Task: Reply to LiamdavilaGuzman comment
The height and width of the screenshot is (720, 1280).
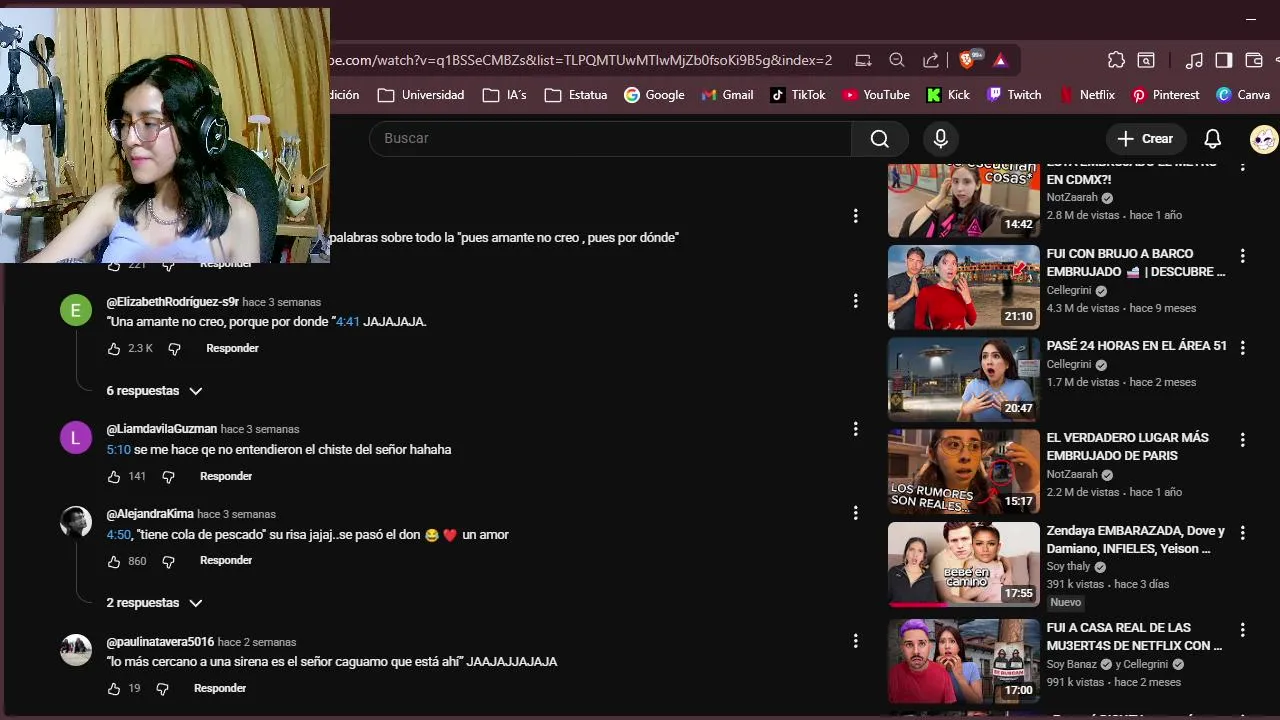Action: click(x=226, y=476)
